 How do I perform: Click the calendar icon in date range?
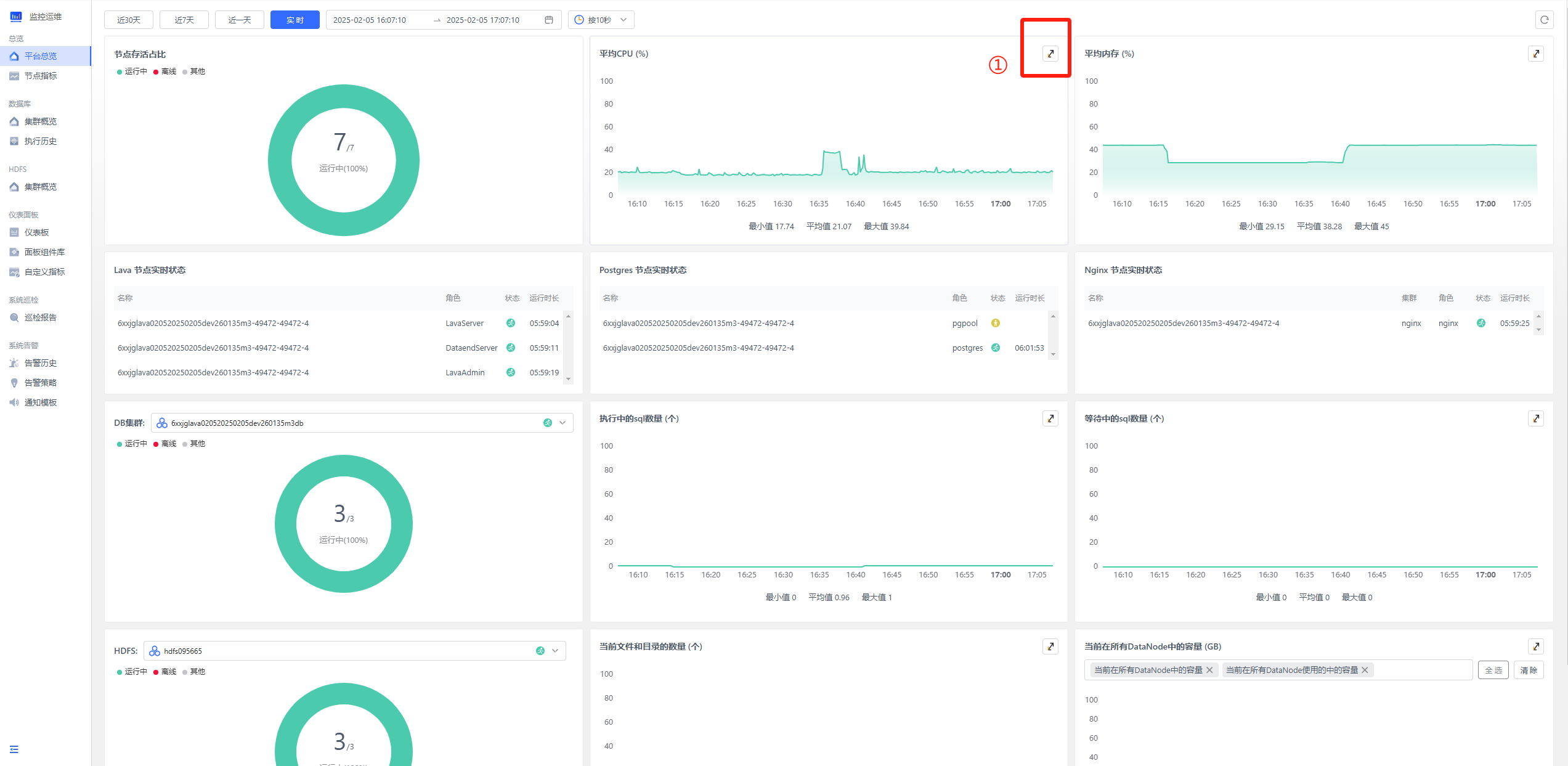pos(549,20)
